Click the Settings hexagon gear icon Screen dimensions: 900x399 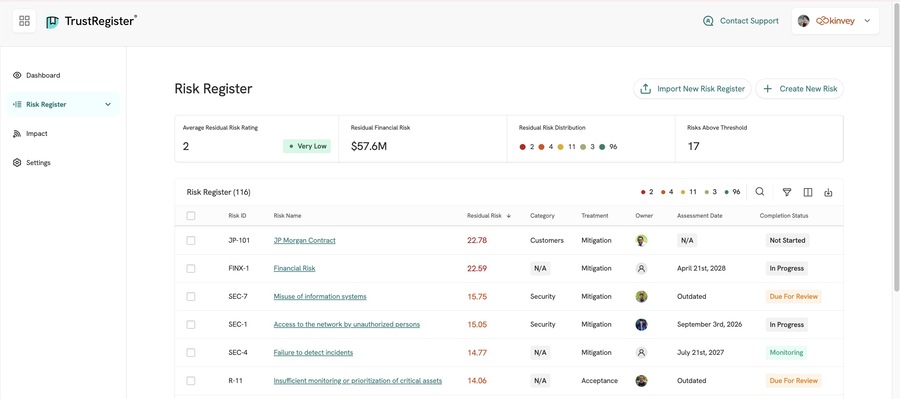[x=17, y=163]
